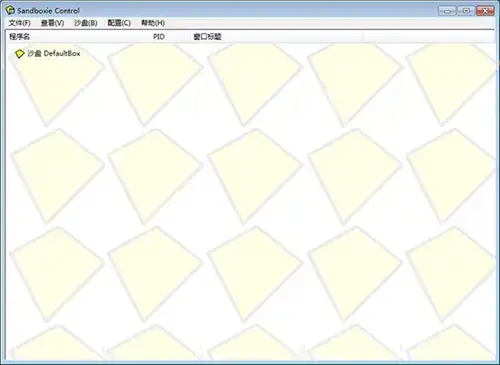Click the Sandboxie Control title bar icon

pyautogui.click(x=10, y=10)
